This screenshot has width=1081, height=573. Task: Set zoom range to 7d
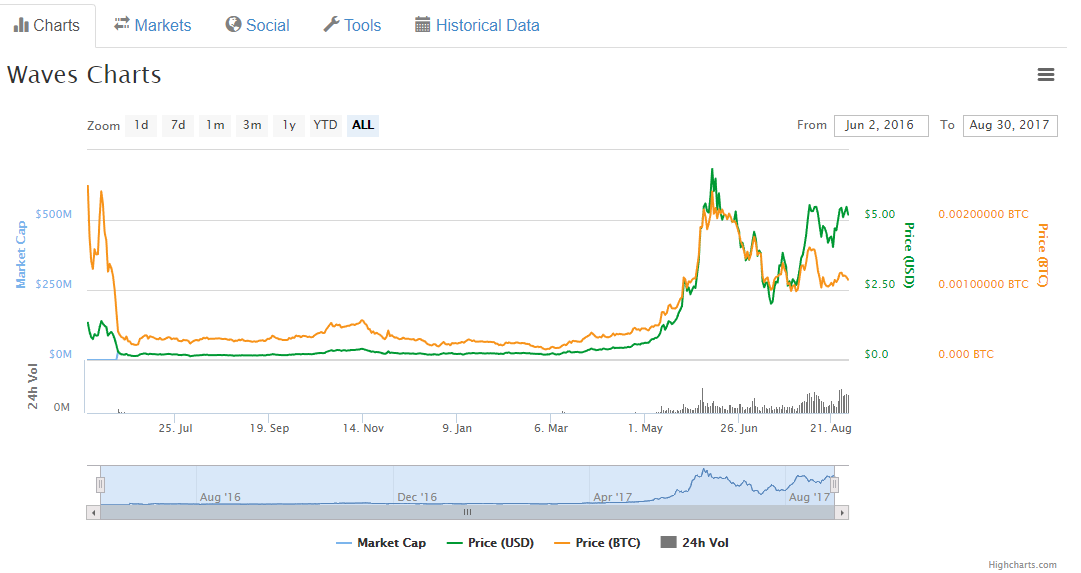(x=178, y=125)
